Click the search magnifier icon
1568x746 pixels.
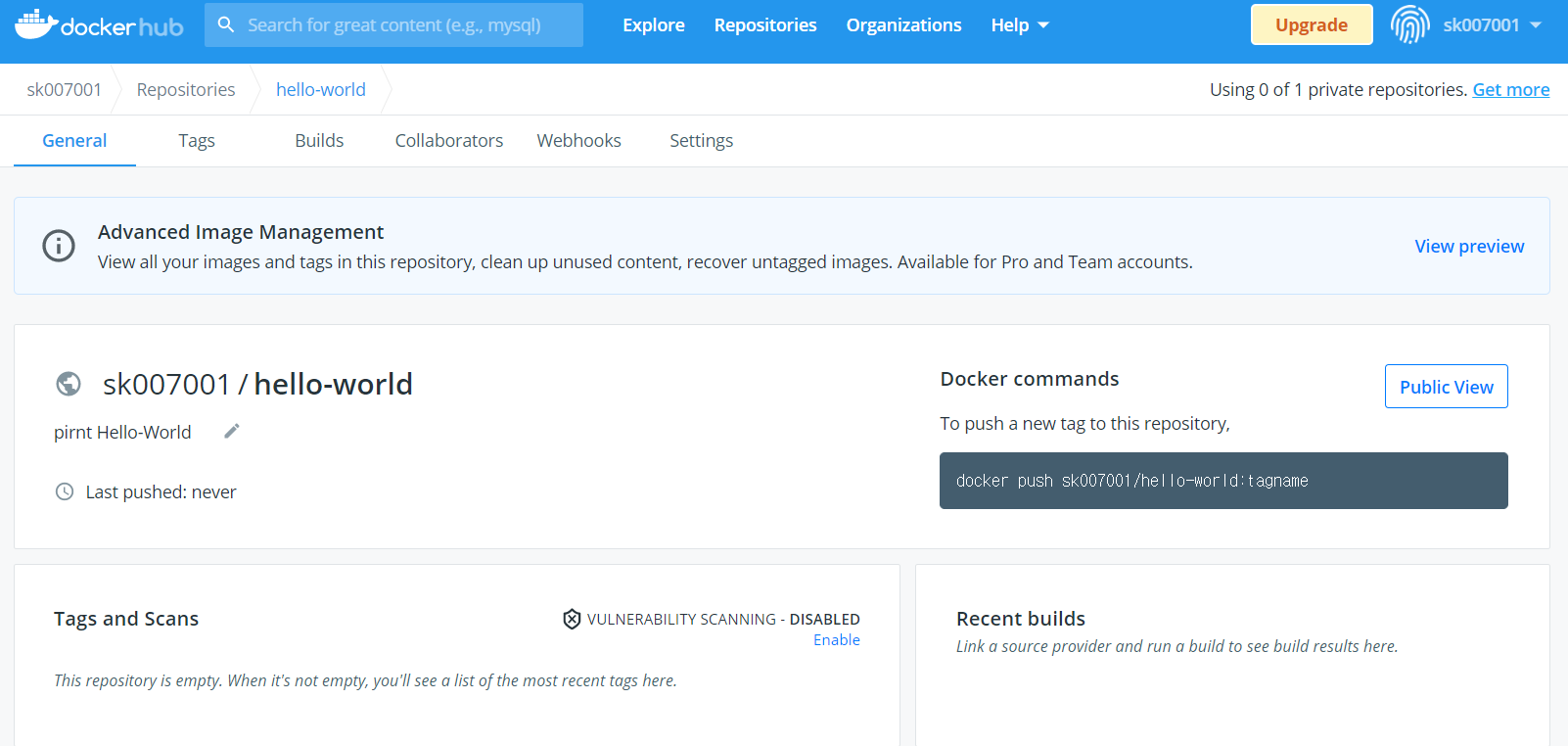(x=226, y=24)
